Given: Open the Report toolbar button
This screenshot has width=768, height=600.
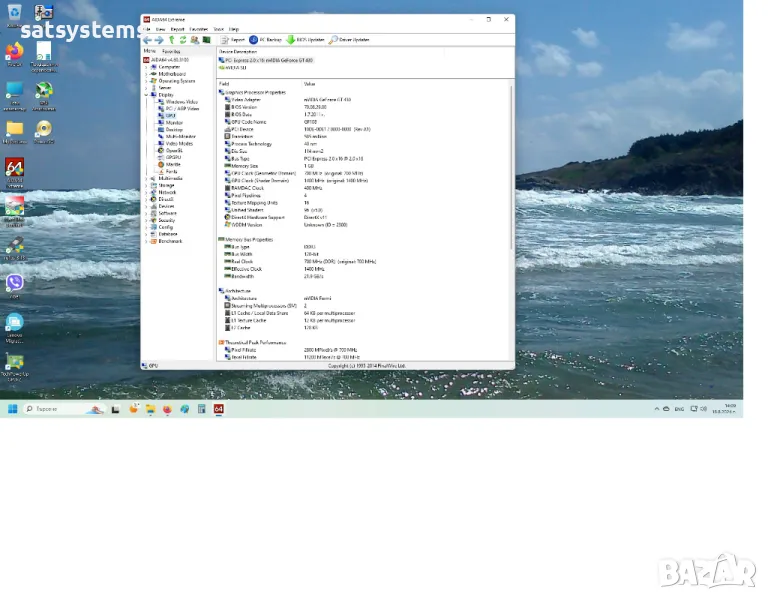Looking at the screenshot, I should click(x=232, y=40).
